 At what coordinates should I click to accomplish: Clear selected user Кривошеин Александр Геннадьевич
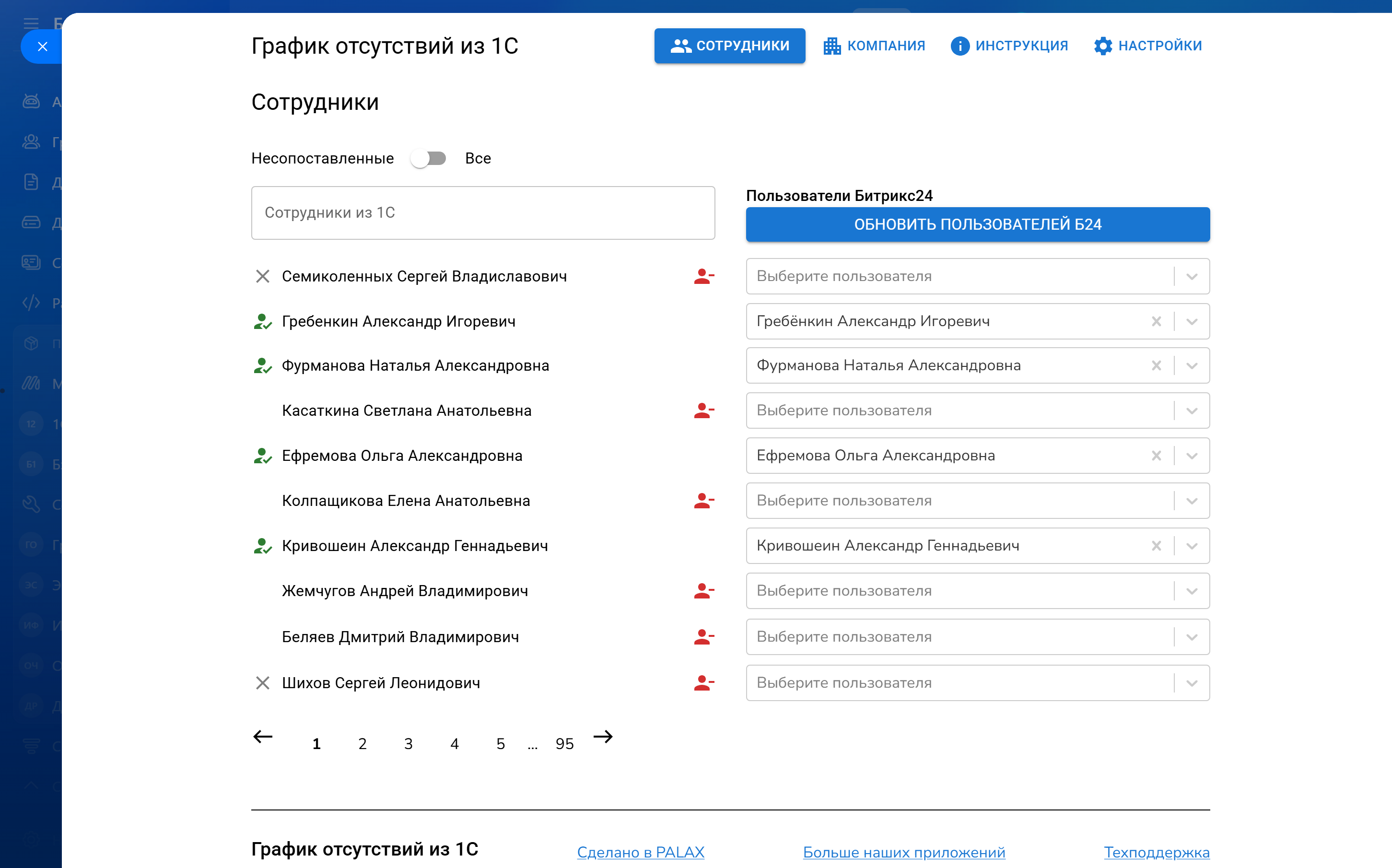pos(1156,546)
